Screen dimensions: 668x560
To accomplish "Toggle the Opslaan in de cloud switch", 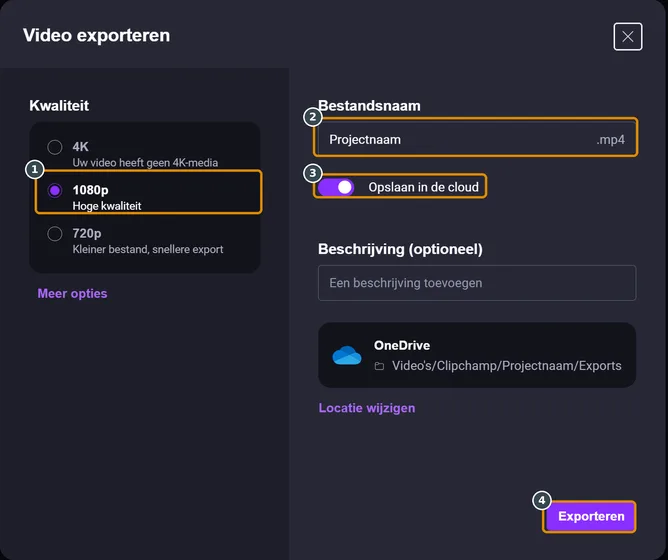I will coord(336,187).
